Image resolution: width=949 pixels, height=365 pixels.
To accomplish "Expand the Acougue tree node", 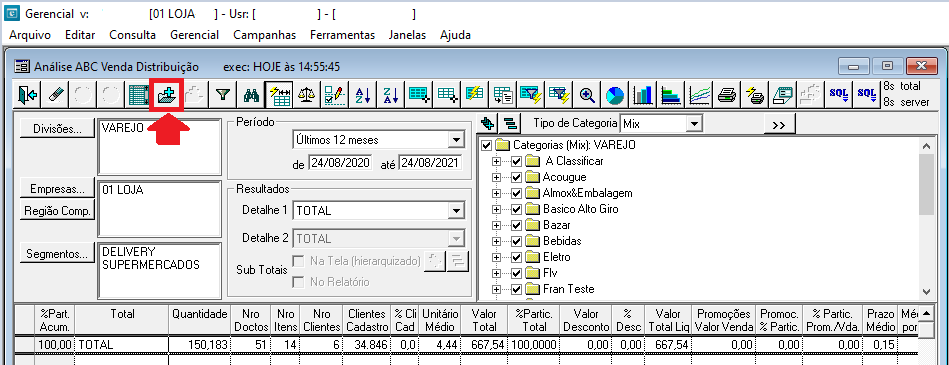I will (497, 177).
